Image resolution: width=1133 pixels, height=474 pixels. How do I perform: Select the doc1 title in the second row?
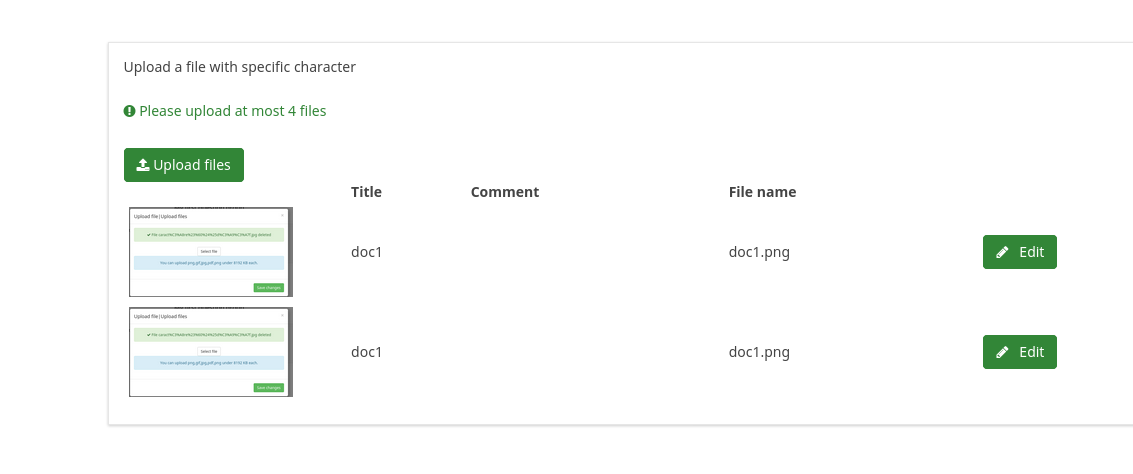[x=366, y=352]
